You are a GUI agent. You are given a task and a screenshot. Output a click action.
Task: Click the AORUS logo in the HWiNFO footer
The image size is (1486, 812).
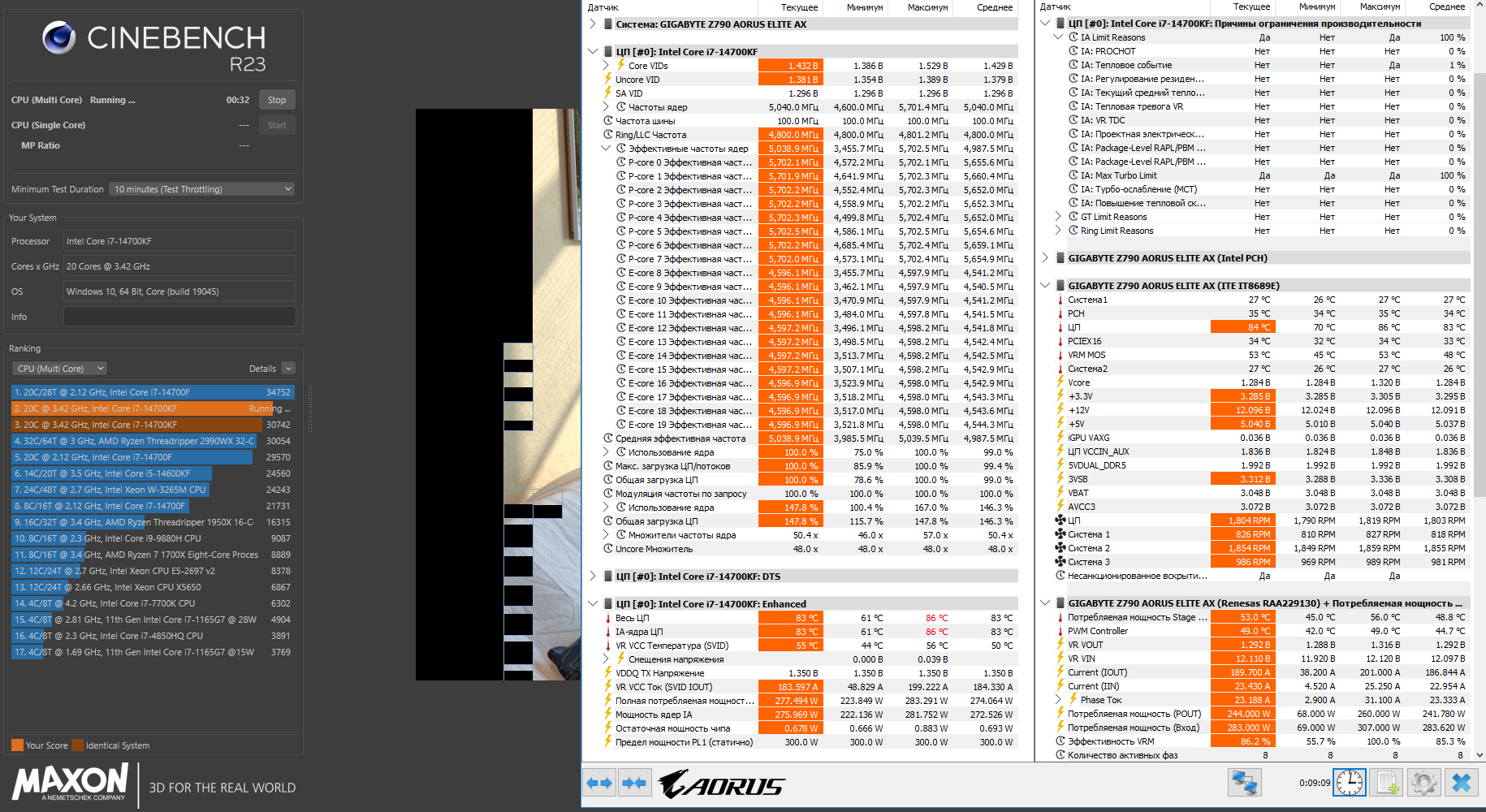[721, 784]
